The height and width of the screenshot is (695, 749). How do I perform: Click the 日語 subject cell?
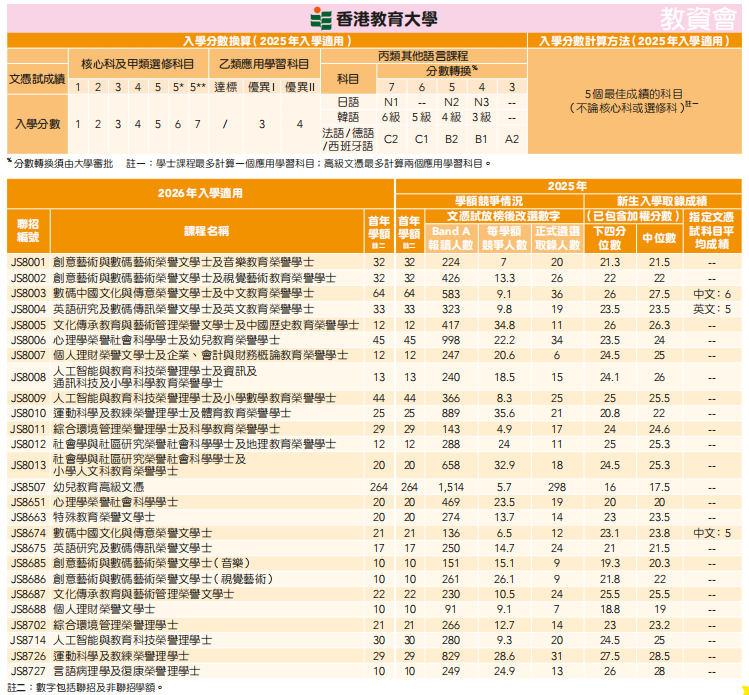point(348,102)
